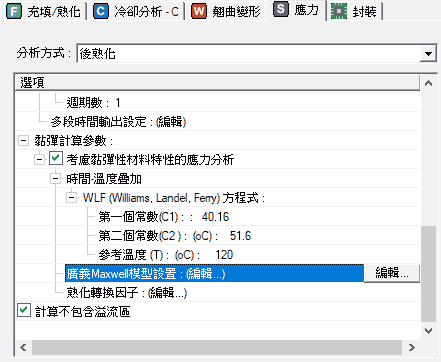
Task: Click the WLF (Williams, Landel, Ferry) 方程式 label
Action: pyautogui.click(x=174, y=198)
